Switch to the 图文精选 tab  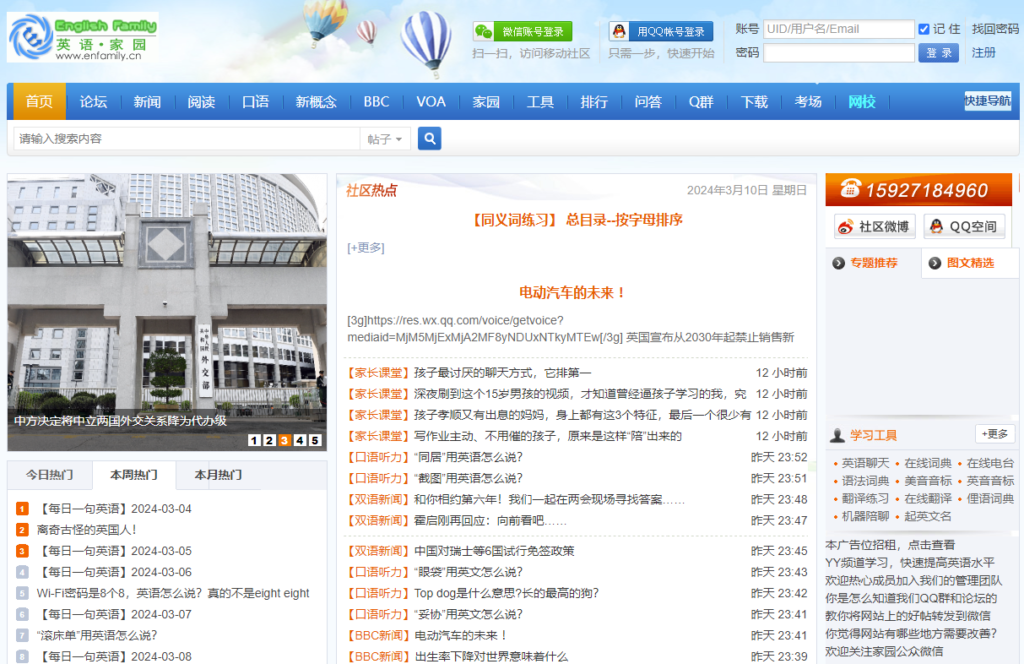tap(969, 263)
